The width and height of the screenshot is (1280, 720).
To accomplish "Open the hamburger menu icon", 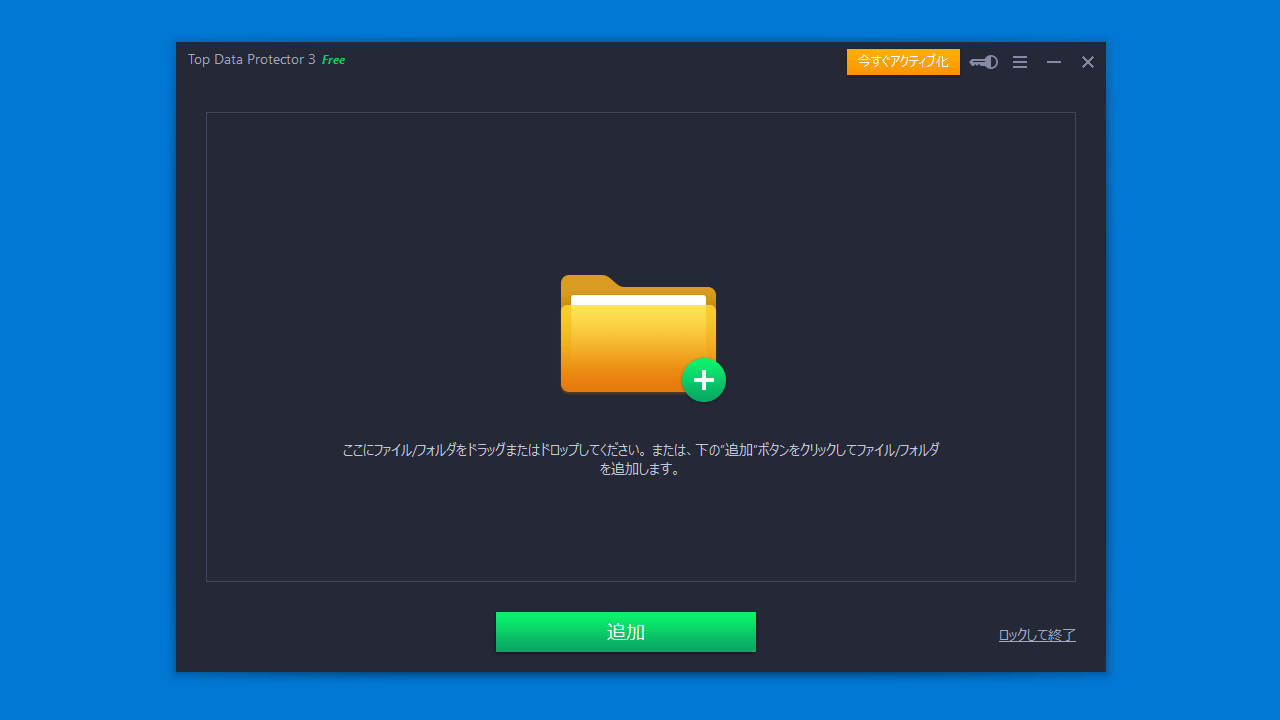I will [x=1020, y=62].
